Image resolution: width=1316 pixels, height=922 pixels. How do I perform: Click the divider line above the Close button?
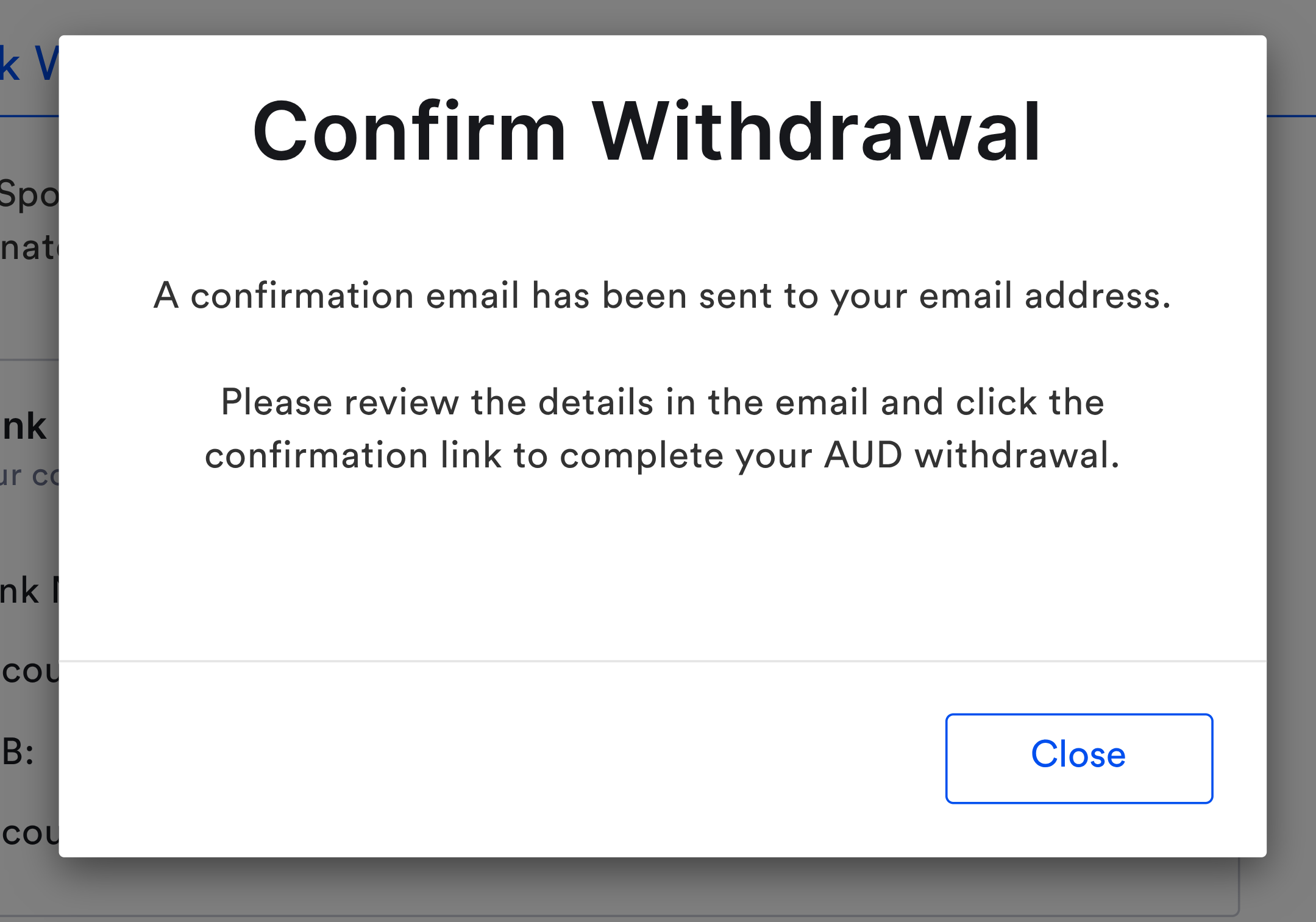click(x=662, y=661)
